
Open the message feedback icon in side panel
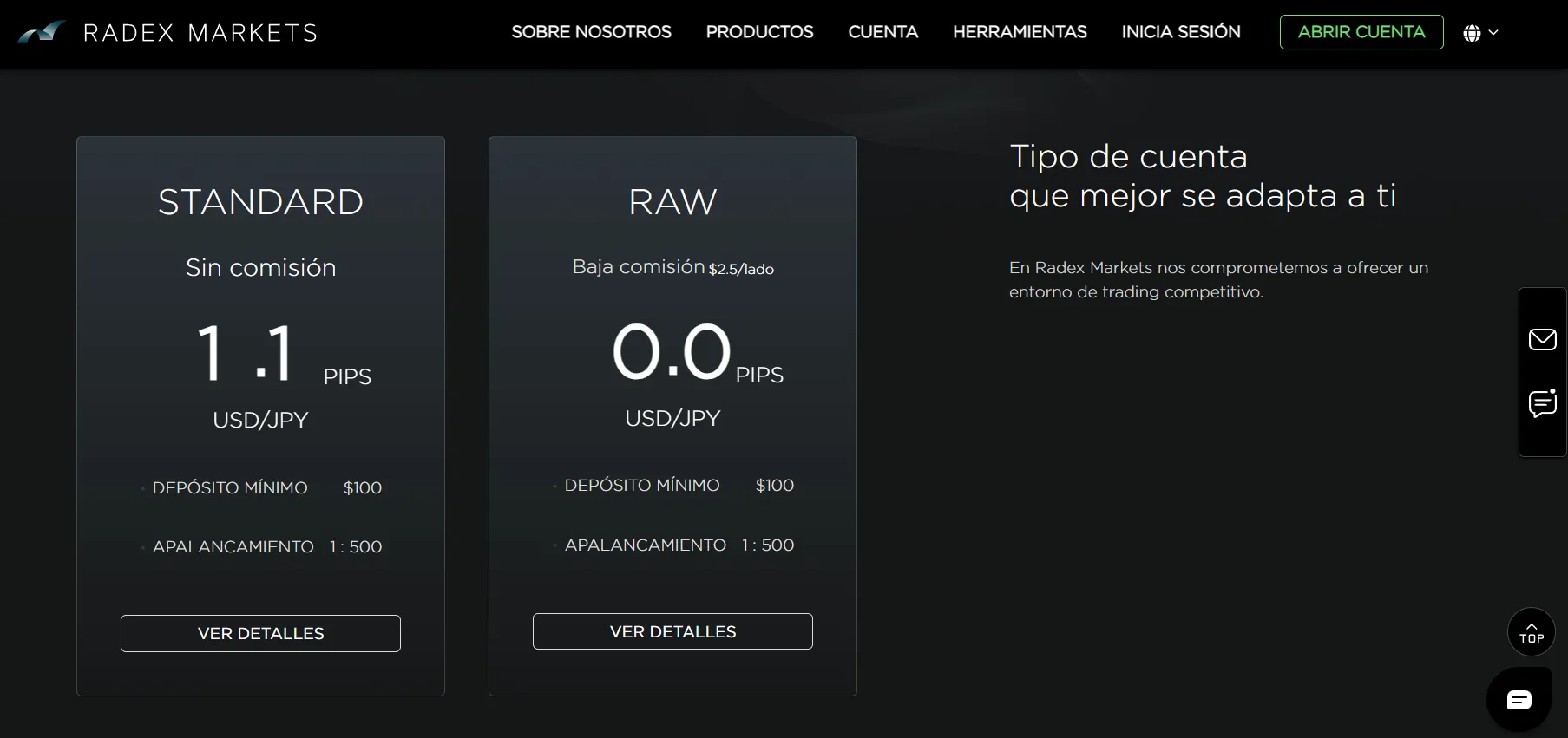(x=1542, y=403)
